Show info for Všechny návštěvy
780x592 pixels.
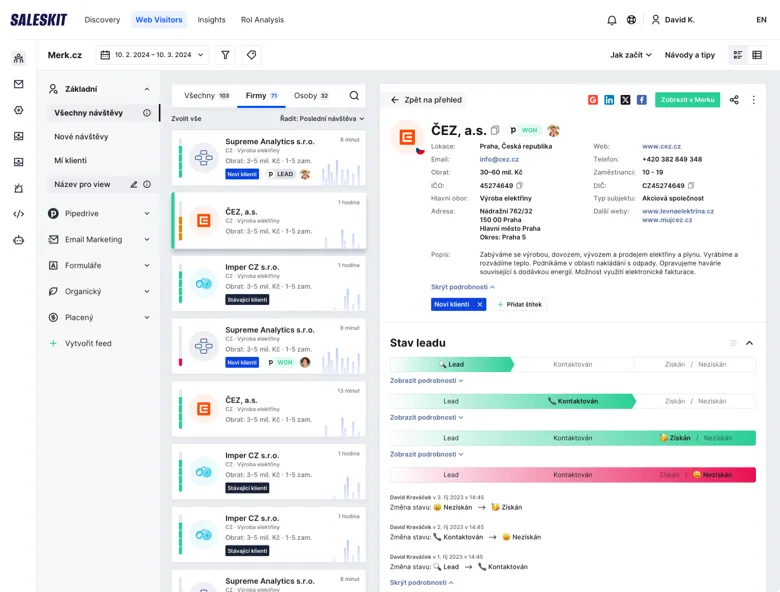click(x=147, y=113)
